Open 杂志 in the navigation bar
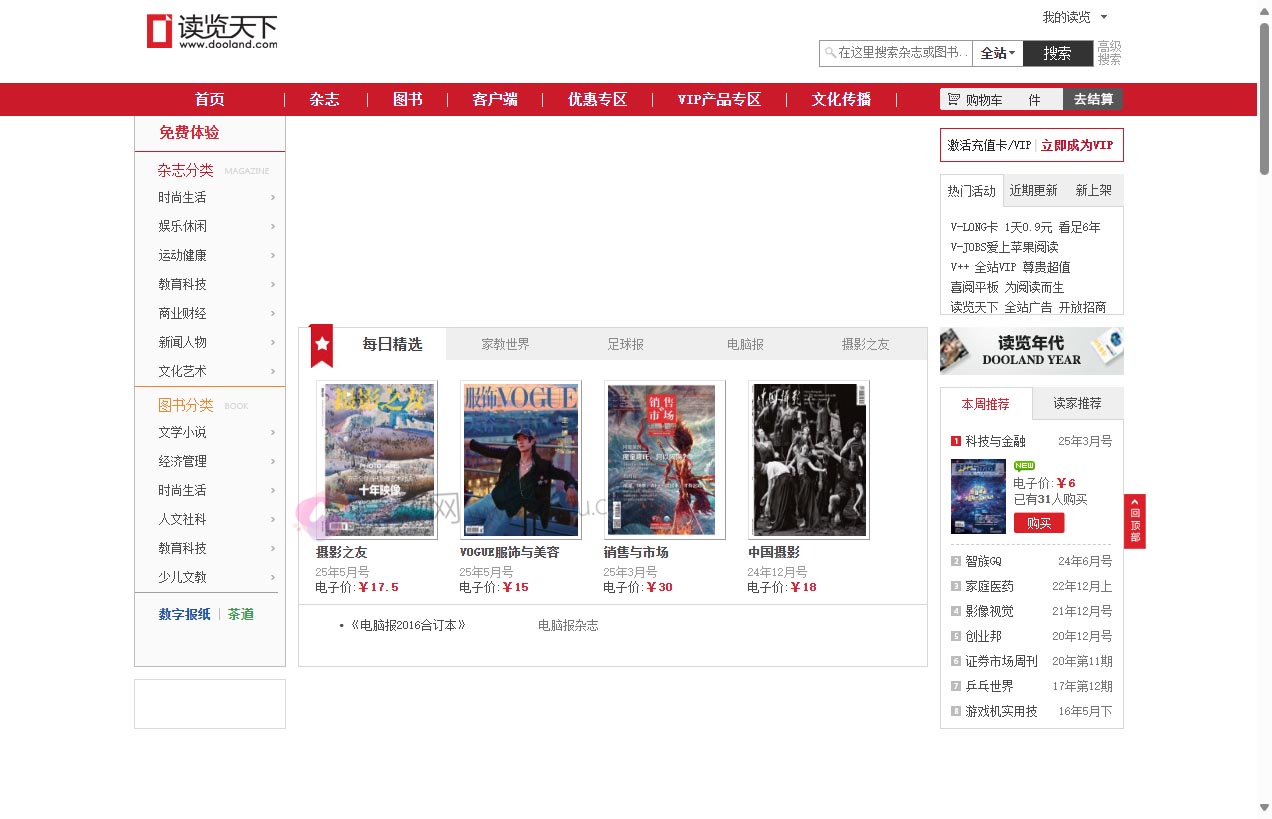Image resolution: width=1272 pixels, height=819 pixels. (x=324, y=99)
